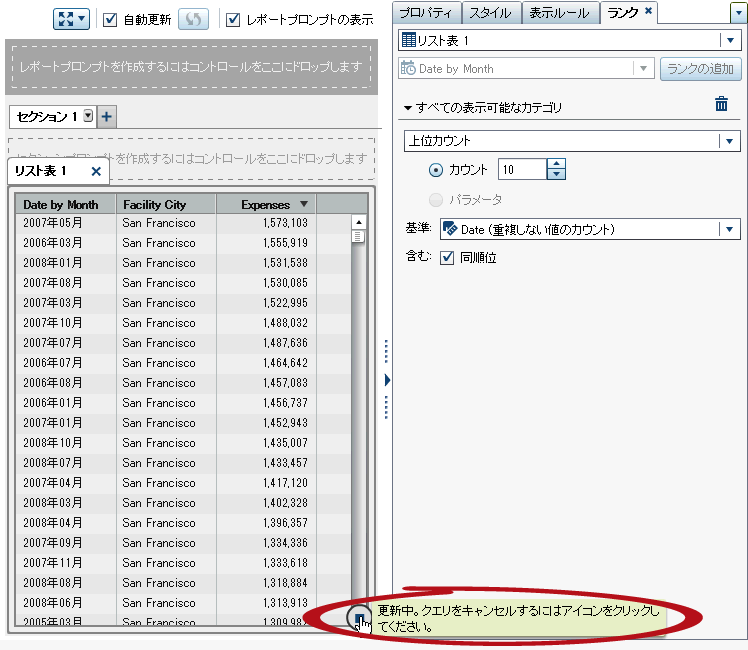Click the fit-to-view layout icon
Viewport: 748px width, 650px height.
tap(66, 19)
